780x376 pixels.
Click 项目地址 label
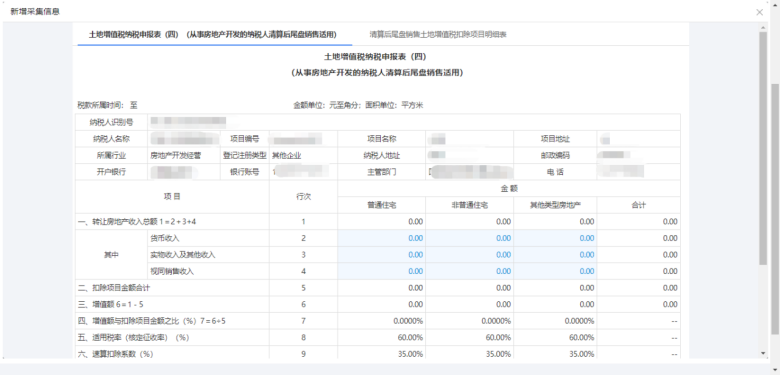coord(555,139)
